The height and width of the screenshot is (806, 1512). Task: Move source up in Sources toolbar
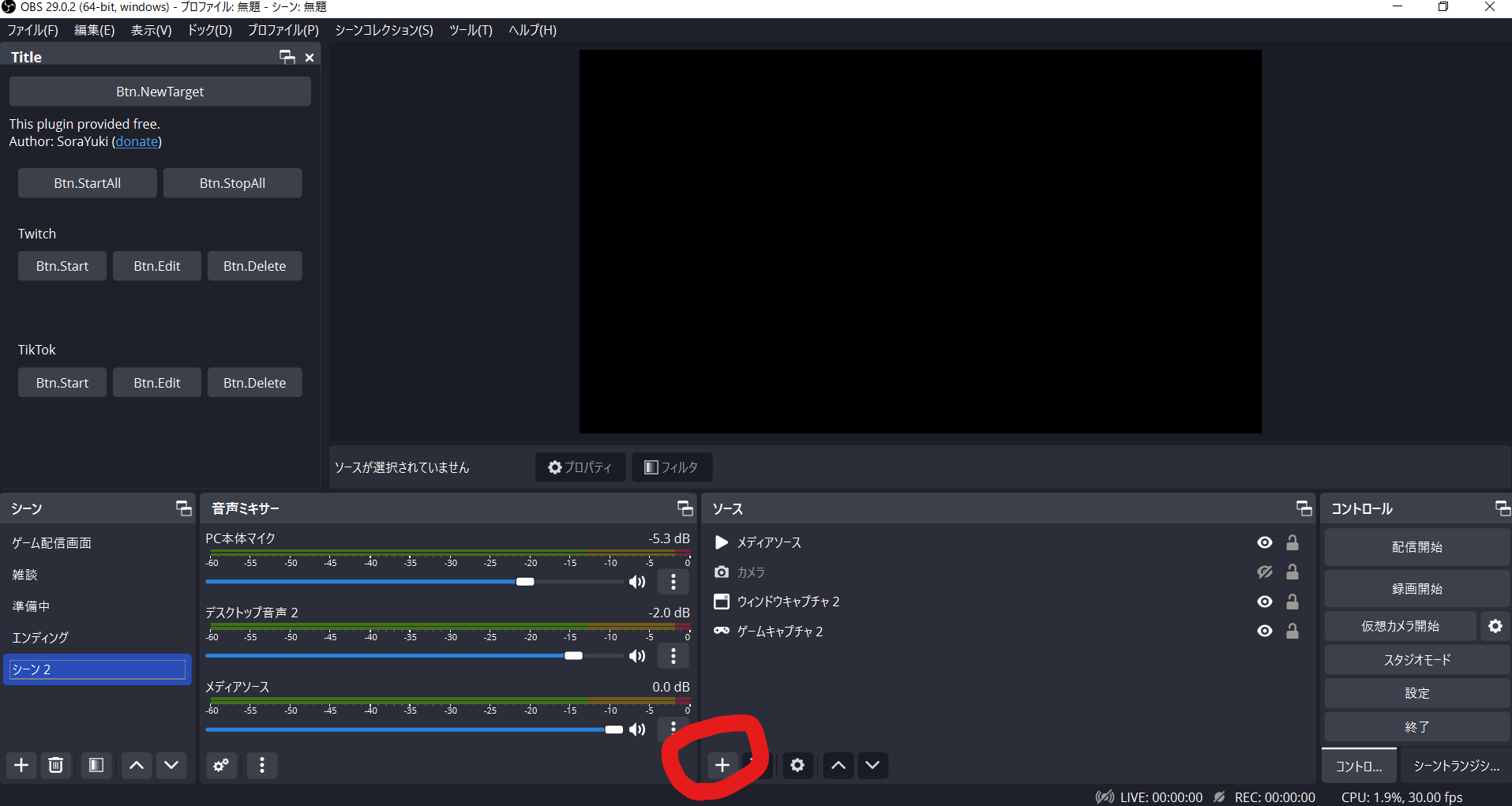[839, 765]
